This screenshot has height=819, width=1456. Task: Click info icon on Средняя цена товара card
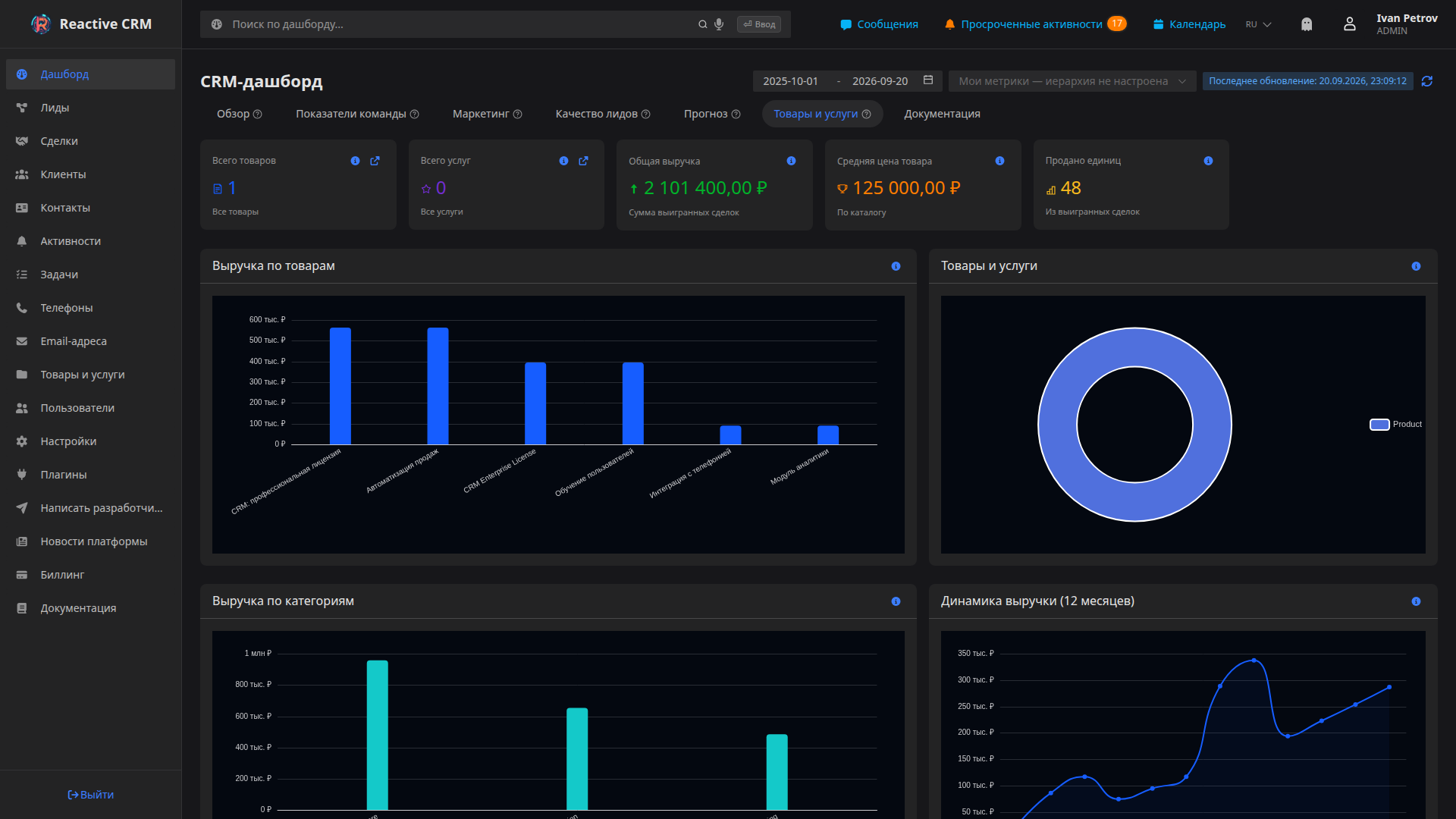[999, 161]
